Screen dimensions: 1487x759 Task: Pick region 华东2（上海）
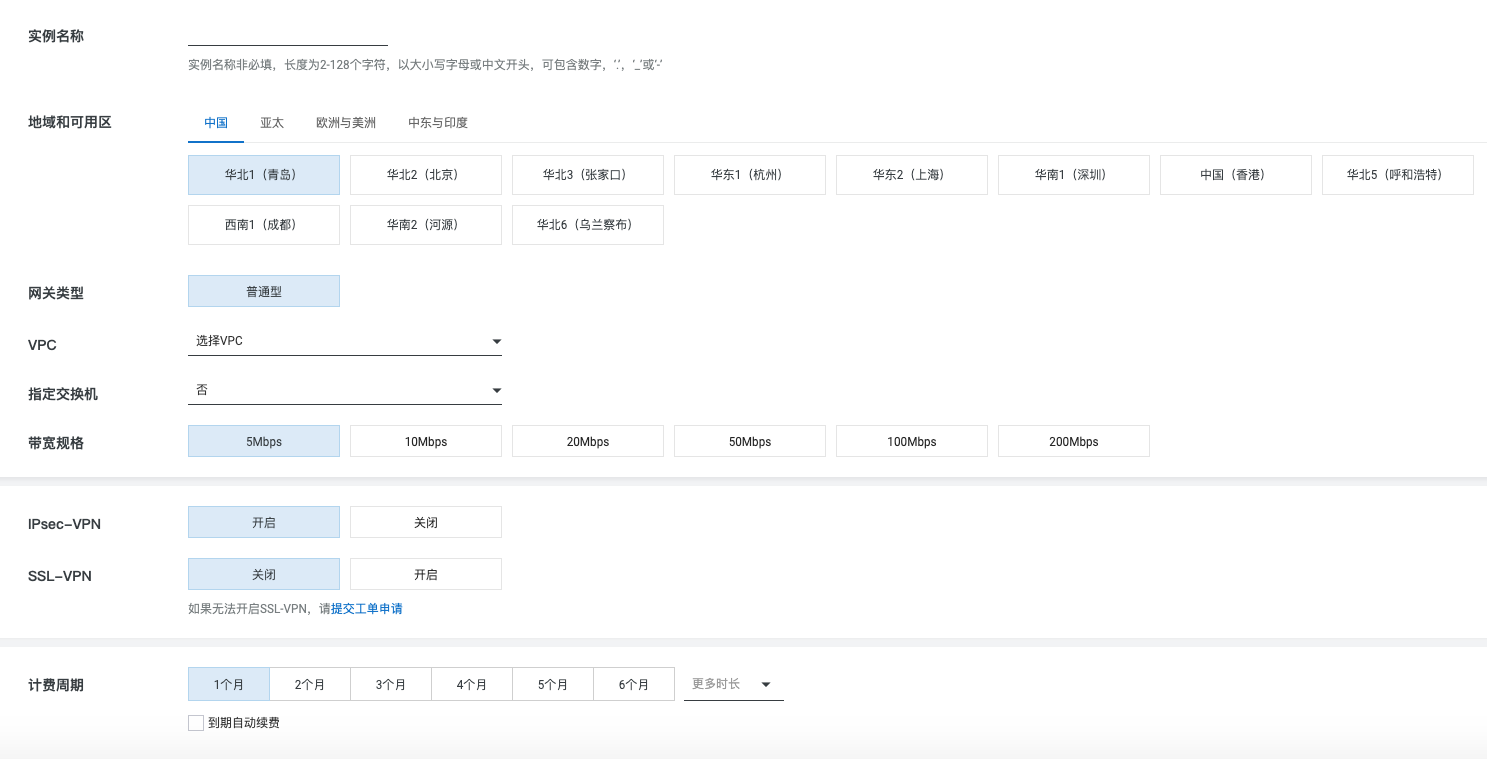point(912,175)
